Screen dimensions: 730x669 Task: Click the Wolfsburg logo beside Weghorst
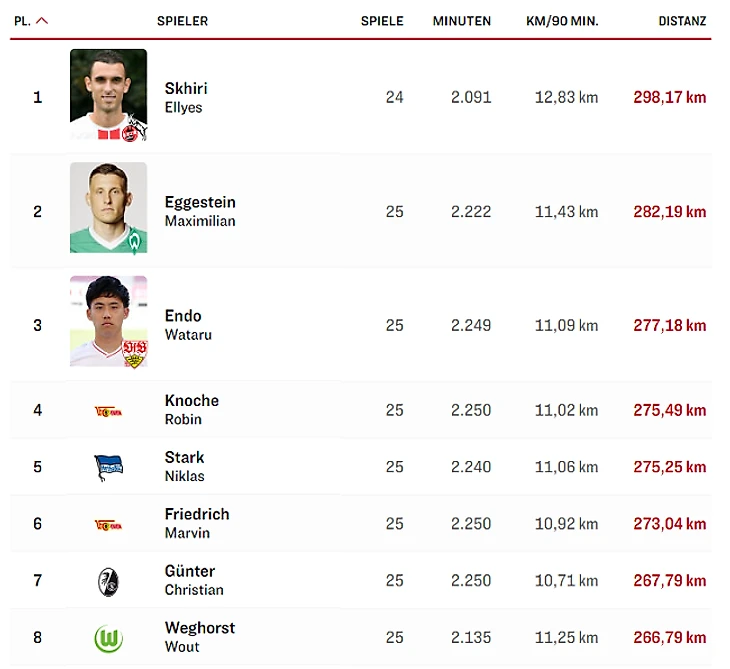(108, 638)
